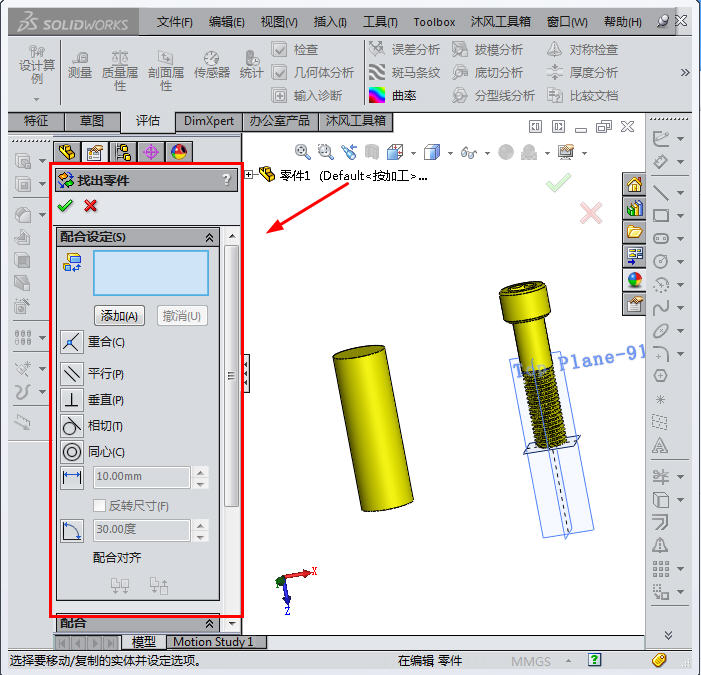Screen dimensions: 701x675
Task: Click the red X cancel icon
Action: tap(91, 206)
